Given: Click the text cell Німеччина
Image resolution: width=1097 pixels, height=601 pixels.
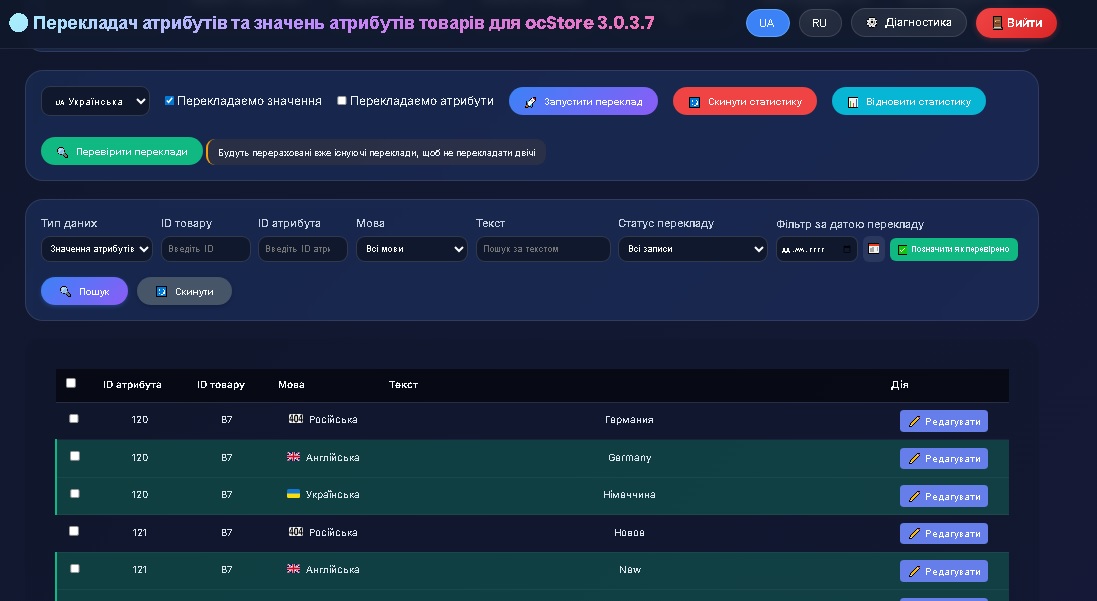Looking at the screenshot, I should pos(629,495).
